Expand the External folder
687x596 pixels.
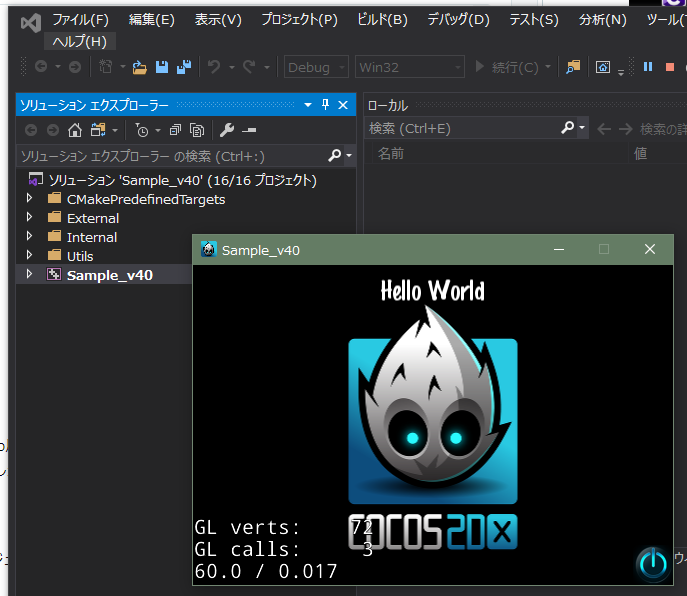pos(29,217)
